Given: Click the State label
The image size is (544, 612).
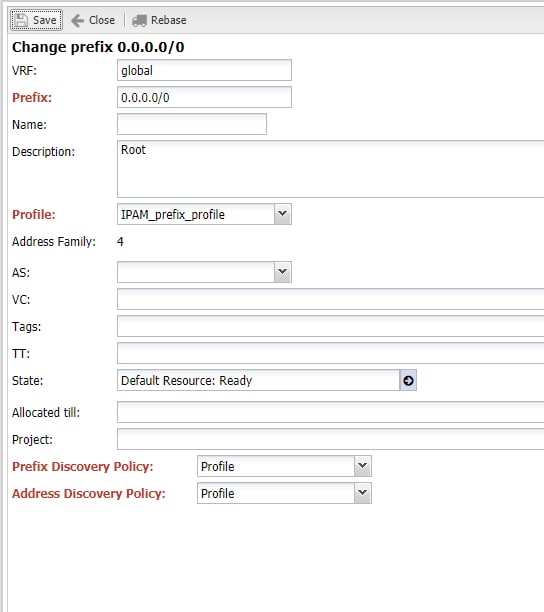Looking at the screenshot, I should 27,381.
